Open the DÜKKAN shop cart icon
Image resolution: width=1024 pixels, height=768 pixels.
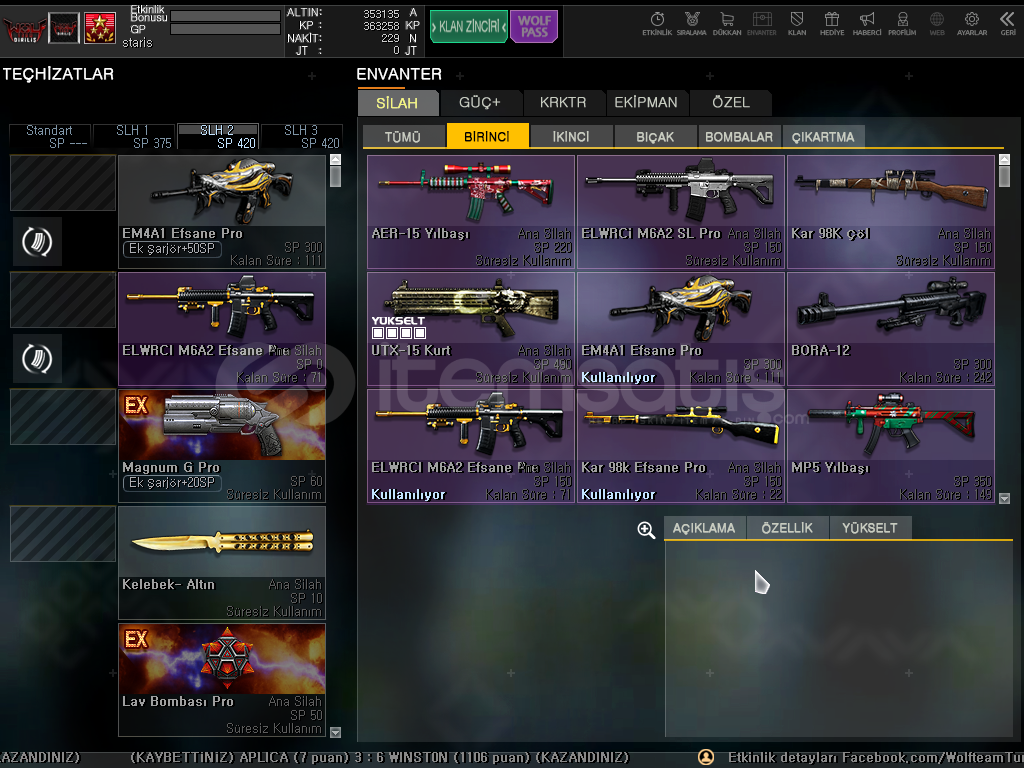pyautogui.click(x=727, y=24)
